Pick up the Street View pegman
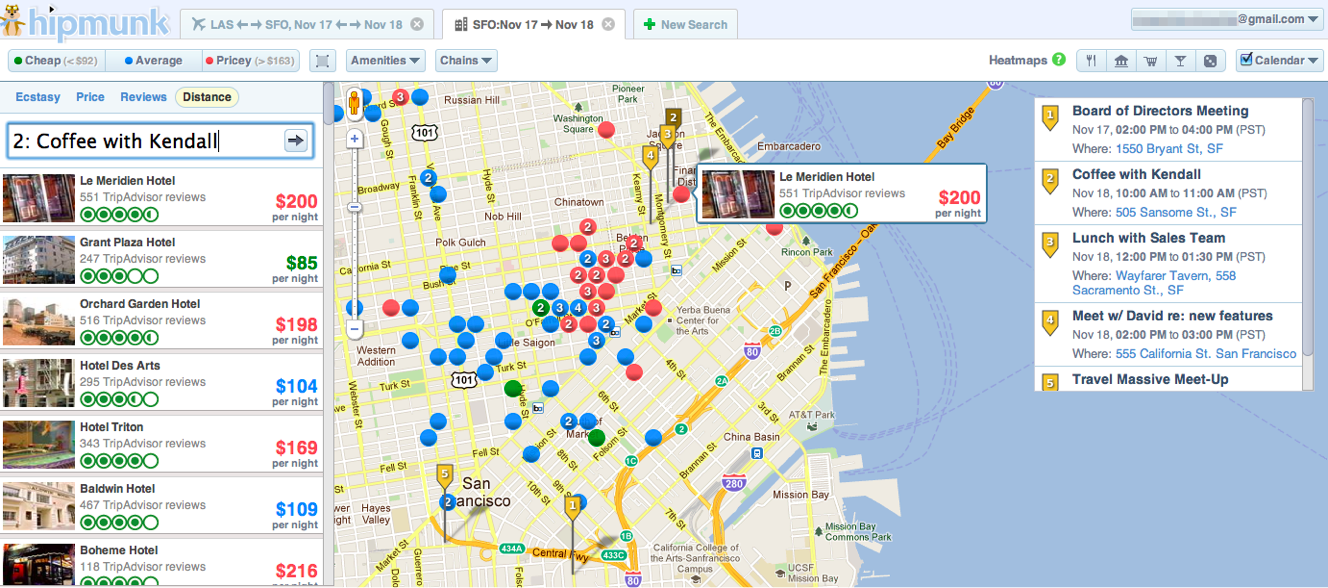 [354, 103]
